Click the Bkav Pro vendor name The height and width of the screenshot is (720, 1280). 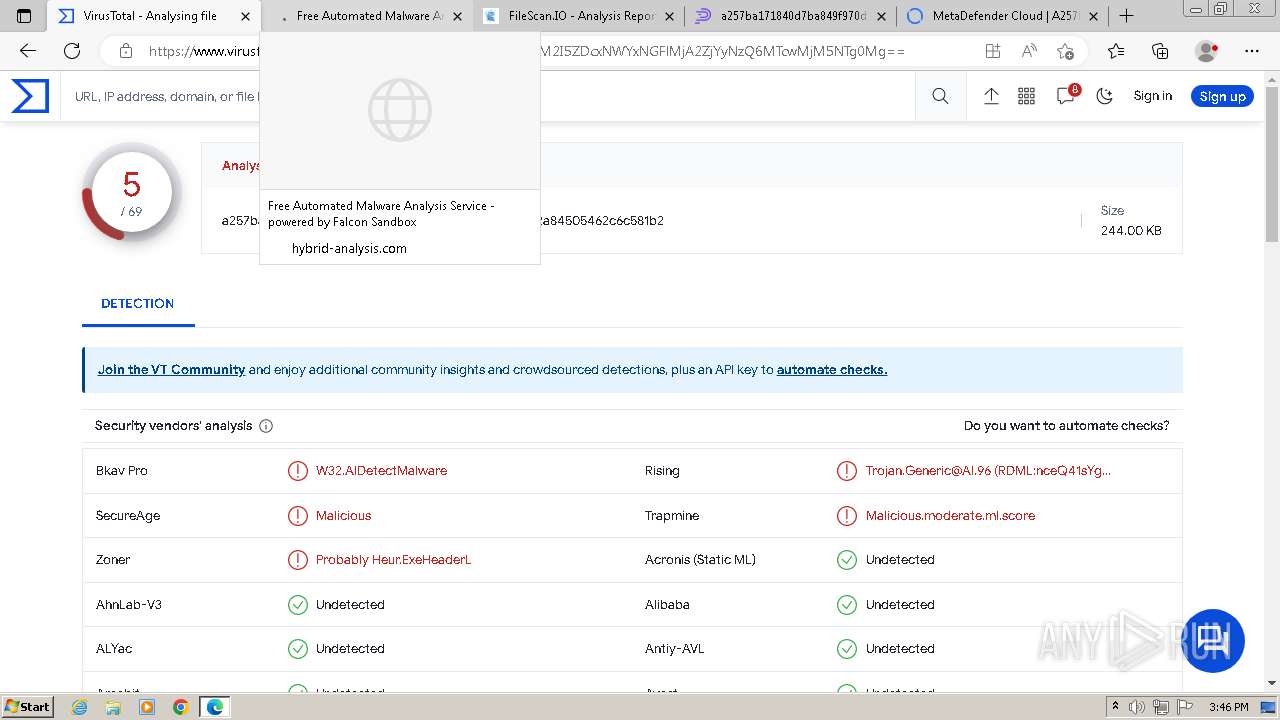point(122,470)
